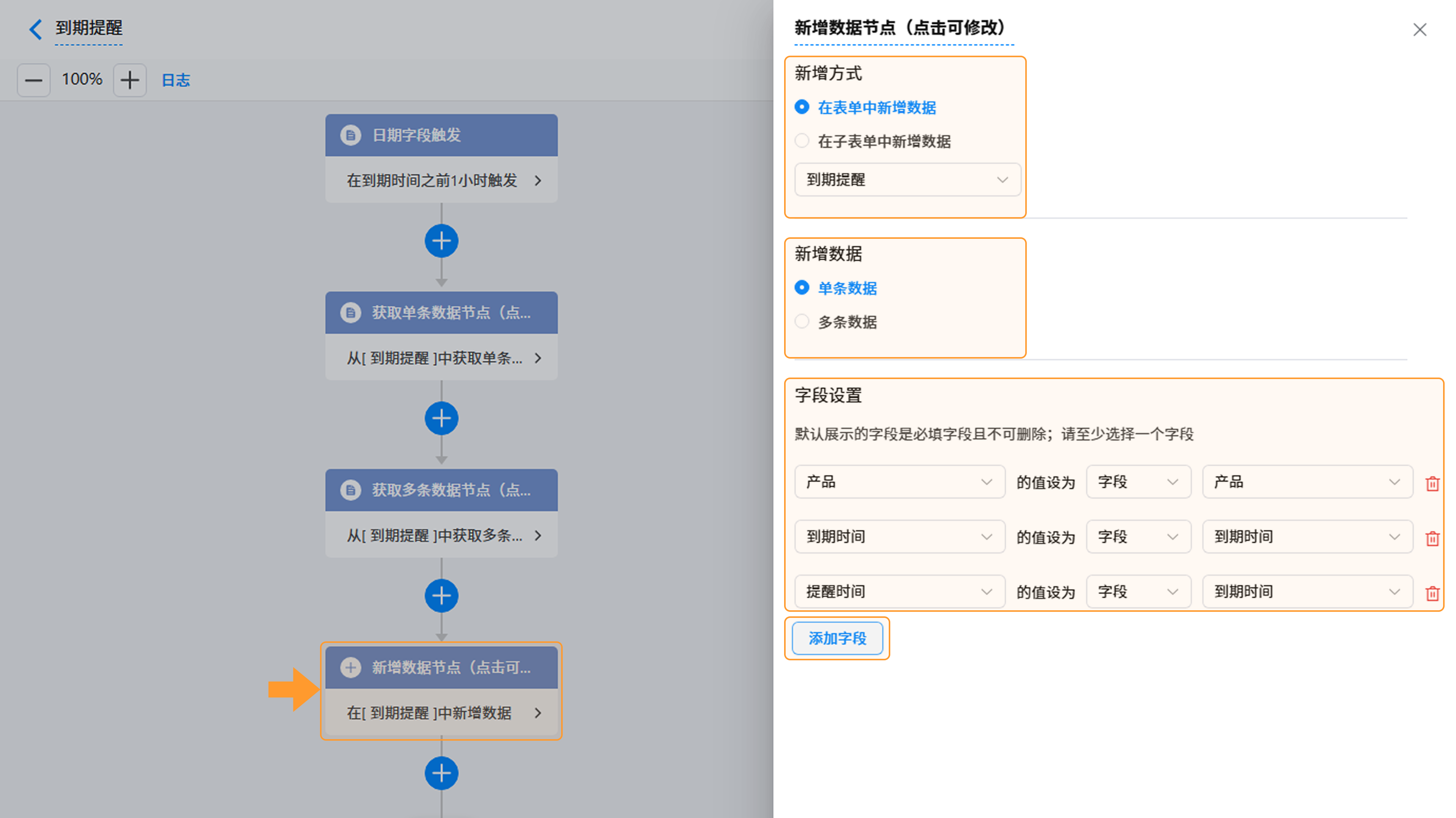Delete the 到期时间 field row
The height and width of the screenshot is (818, 1456).
click(1432, 538)
